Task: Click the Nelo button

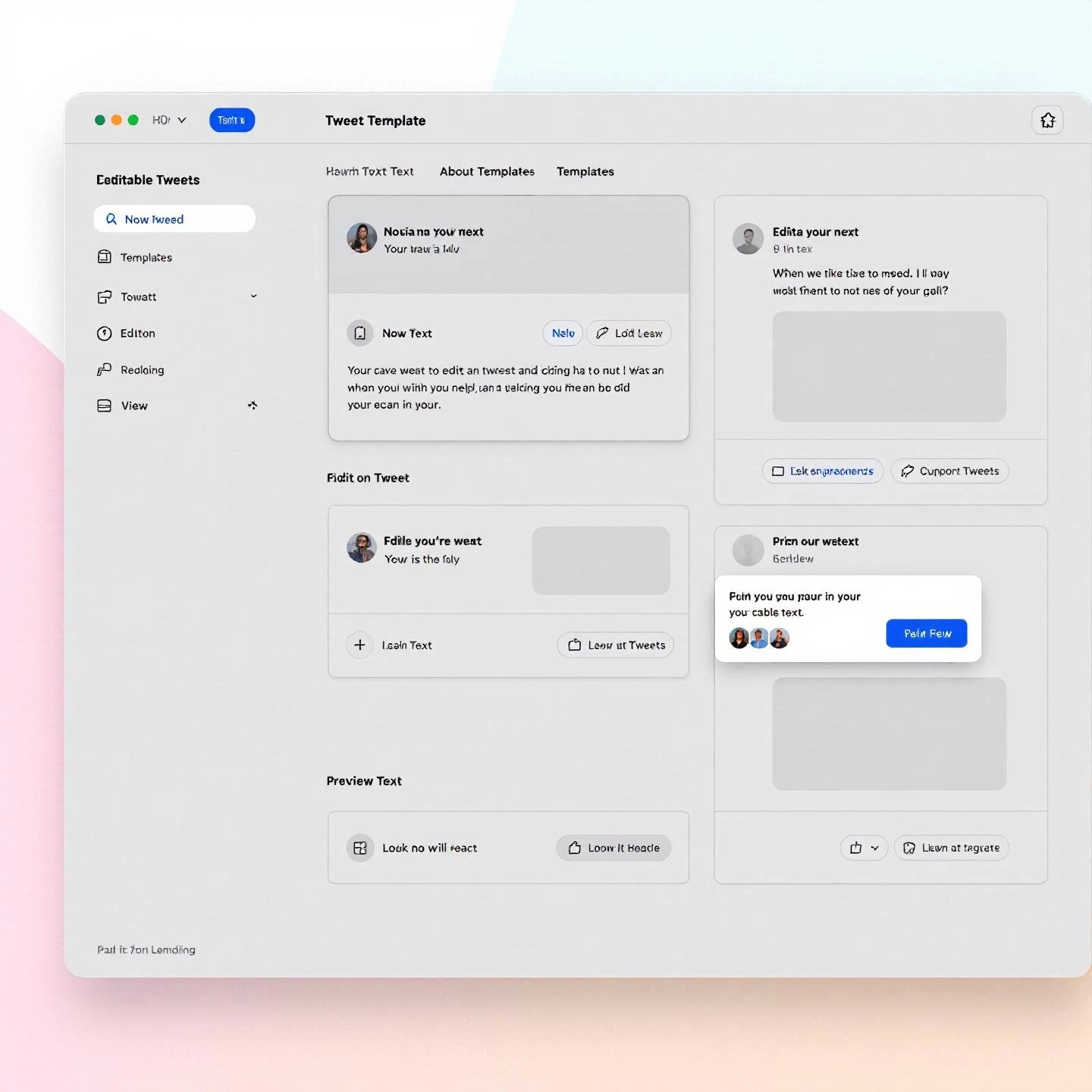Action: pyautogui.click(x=563, y=333)
